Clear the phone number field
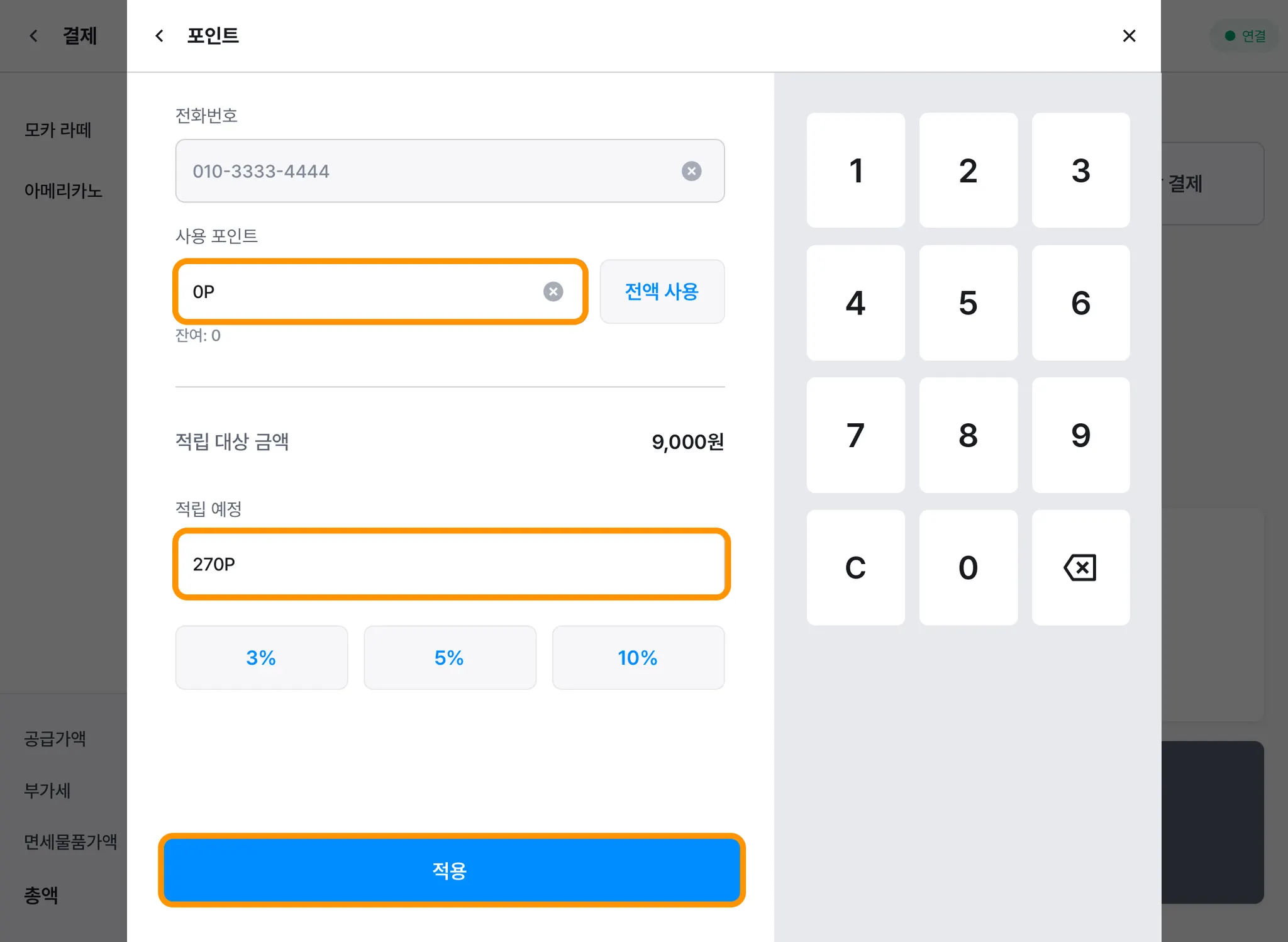The height and width of the screenshot is (942, 1288). 691,171
